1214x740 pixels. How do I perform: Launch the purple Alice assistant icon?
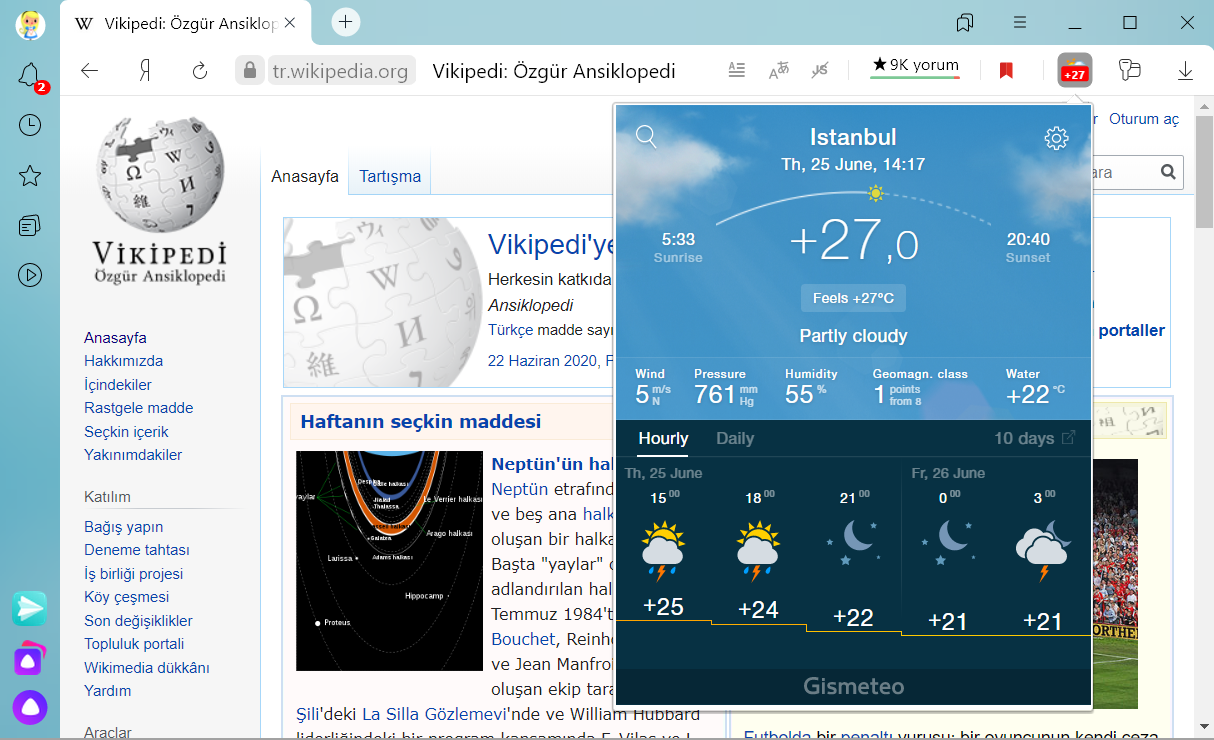click(x=30, y=708)
